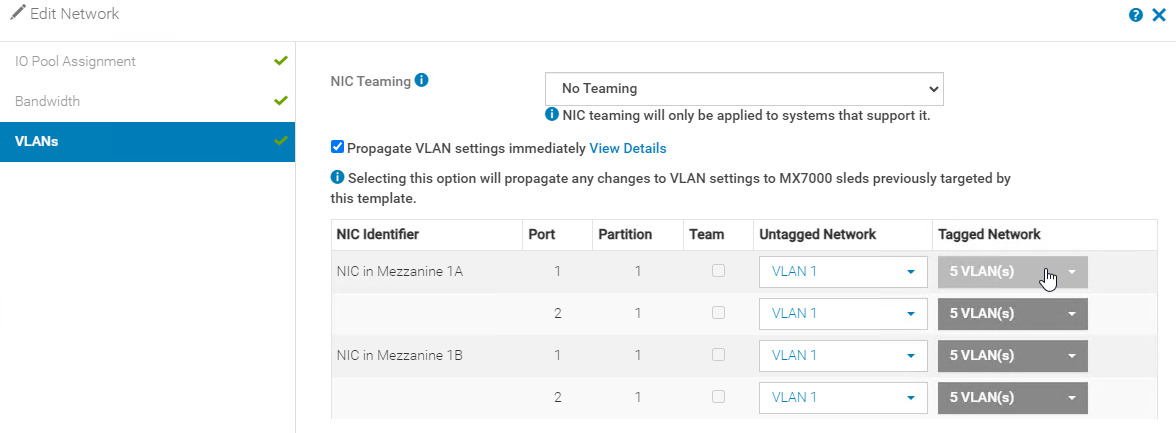The height and width of the screenshot is (433, 1176).
Task: Open the NIC Teaming dropdown
Action: pos(744,89)
